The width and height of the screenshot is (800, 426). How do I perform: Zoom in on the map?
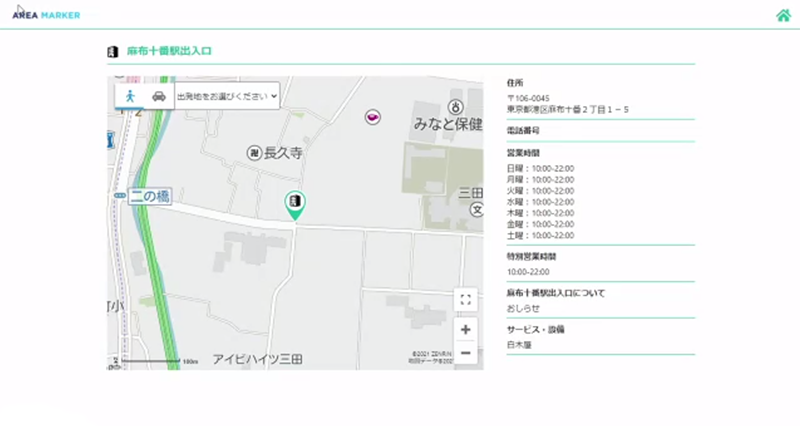pos(465,329)
